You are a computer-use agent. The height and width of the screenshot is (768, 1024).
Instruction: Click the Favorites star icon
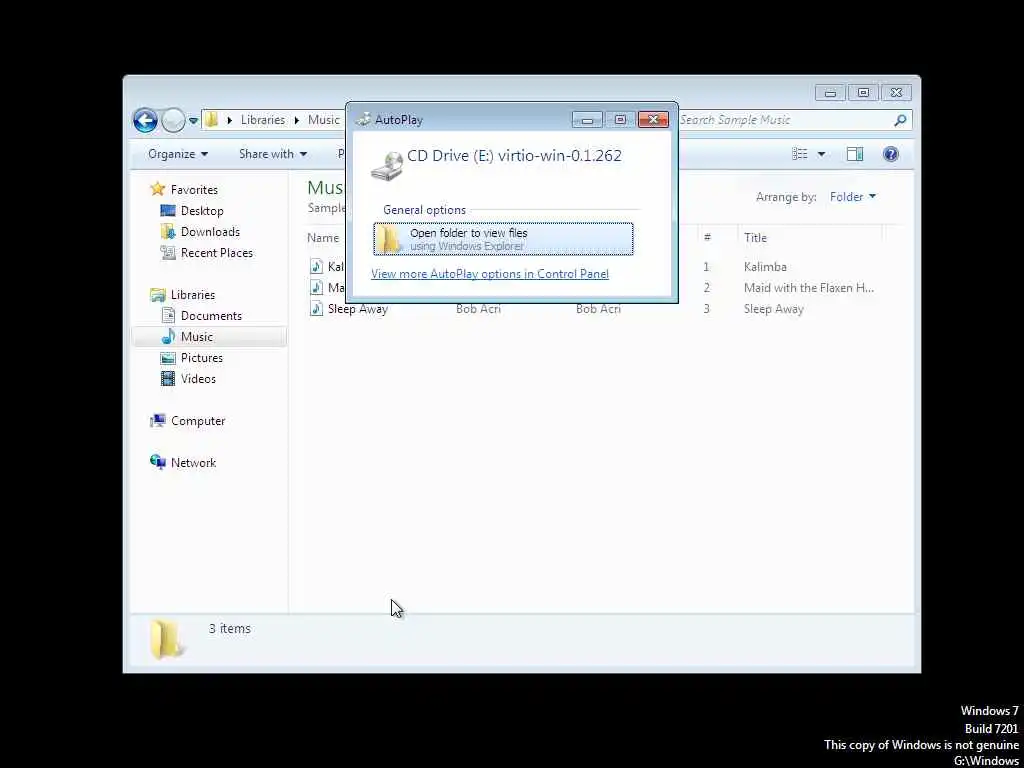[x=157, y=189]
